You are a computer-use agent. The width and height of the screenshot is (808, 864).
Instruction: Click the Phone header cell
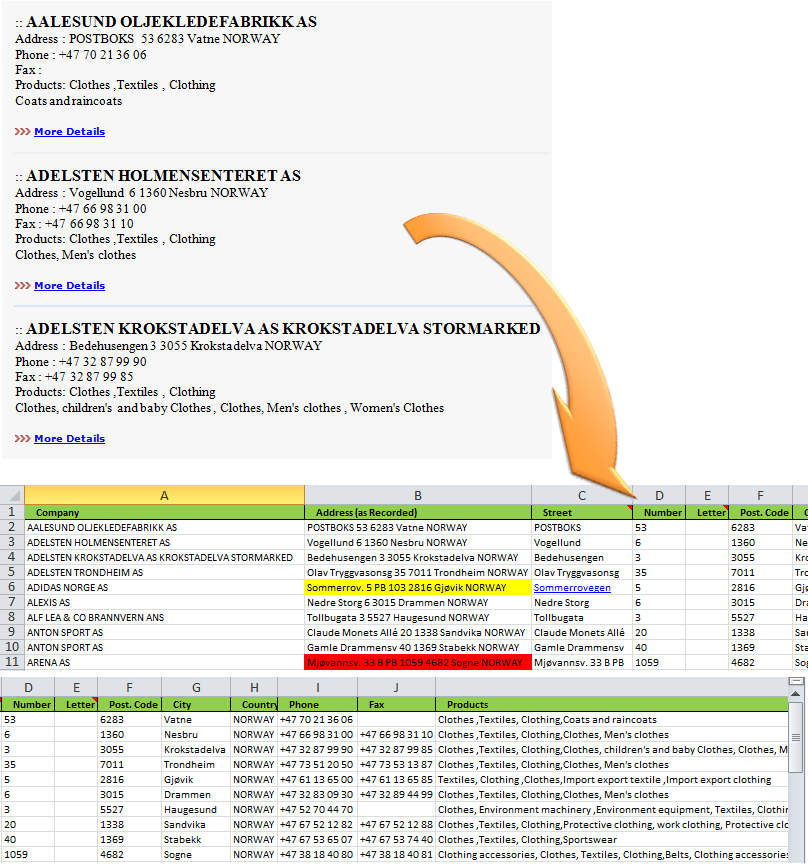pos(317,705)
